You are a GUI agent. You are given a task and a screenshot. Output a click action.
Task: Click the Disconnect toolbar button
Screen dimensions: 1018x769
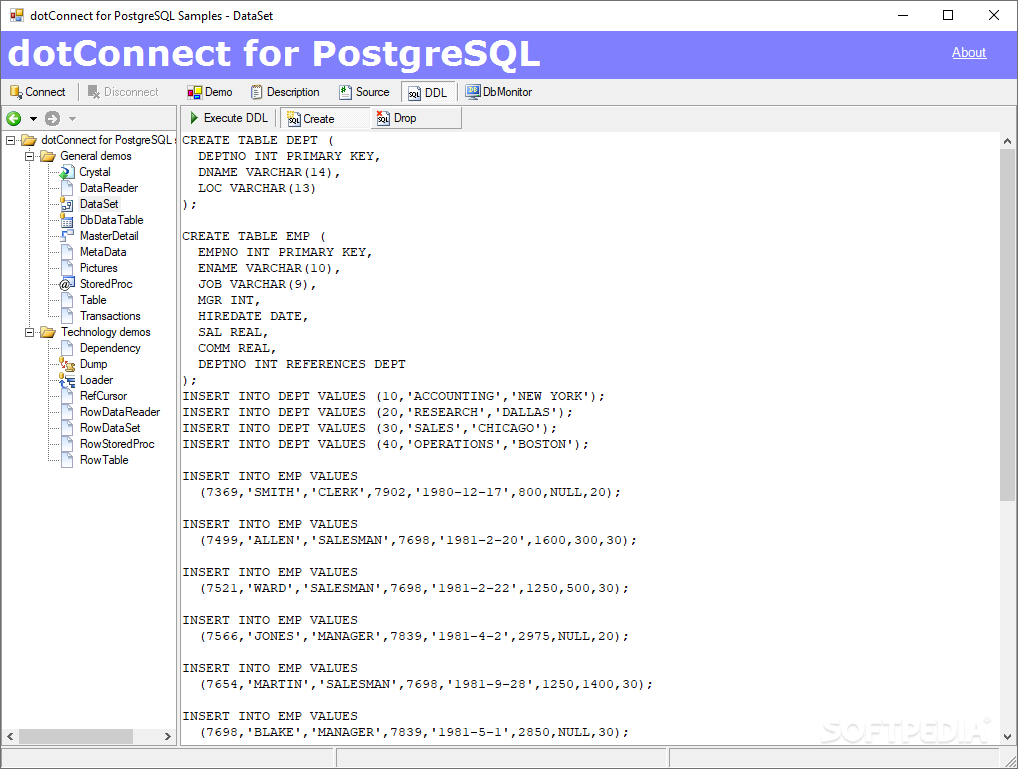pyautogui.click(x=123, y=92)
